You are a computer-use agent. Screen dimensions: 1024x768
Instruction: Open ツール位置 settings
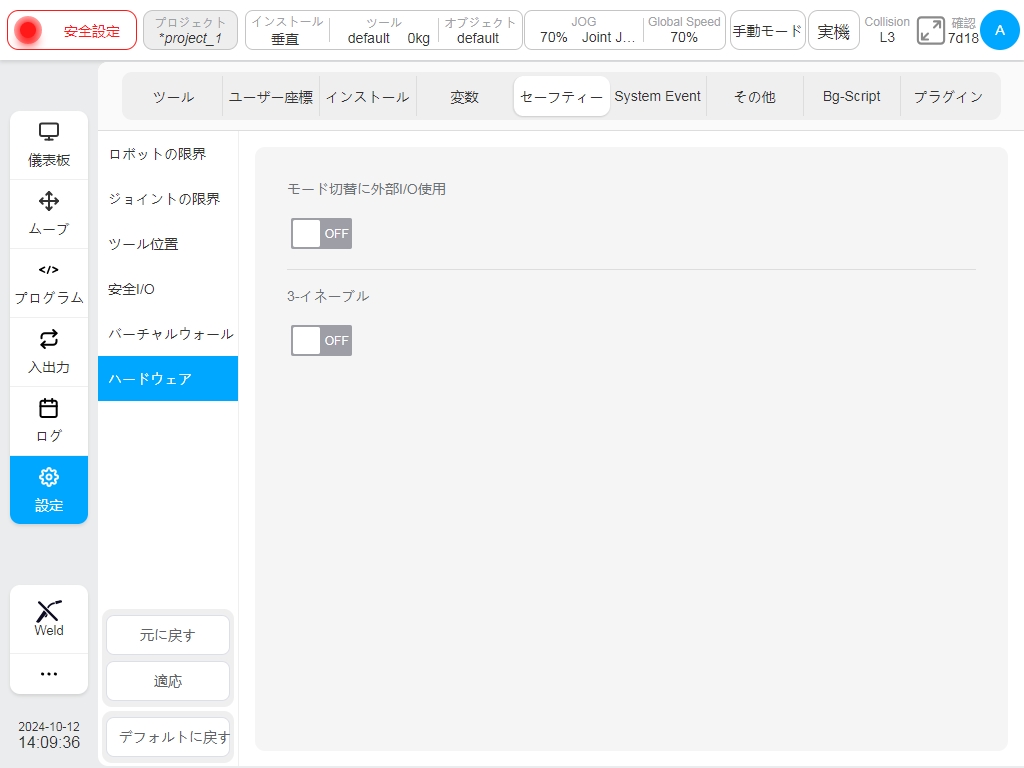click(168, 244)
